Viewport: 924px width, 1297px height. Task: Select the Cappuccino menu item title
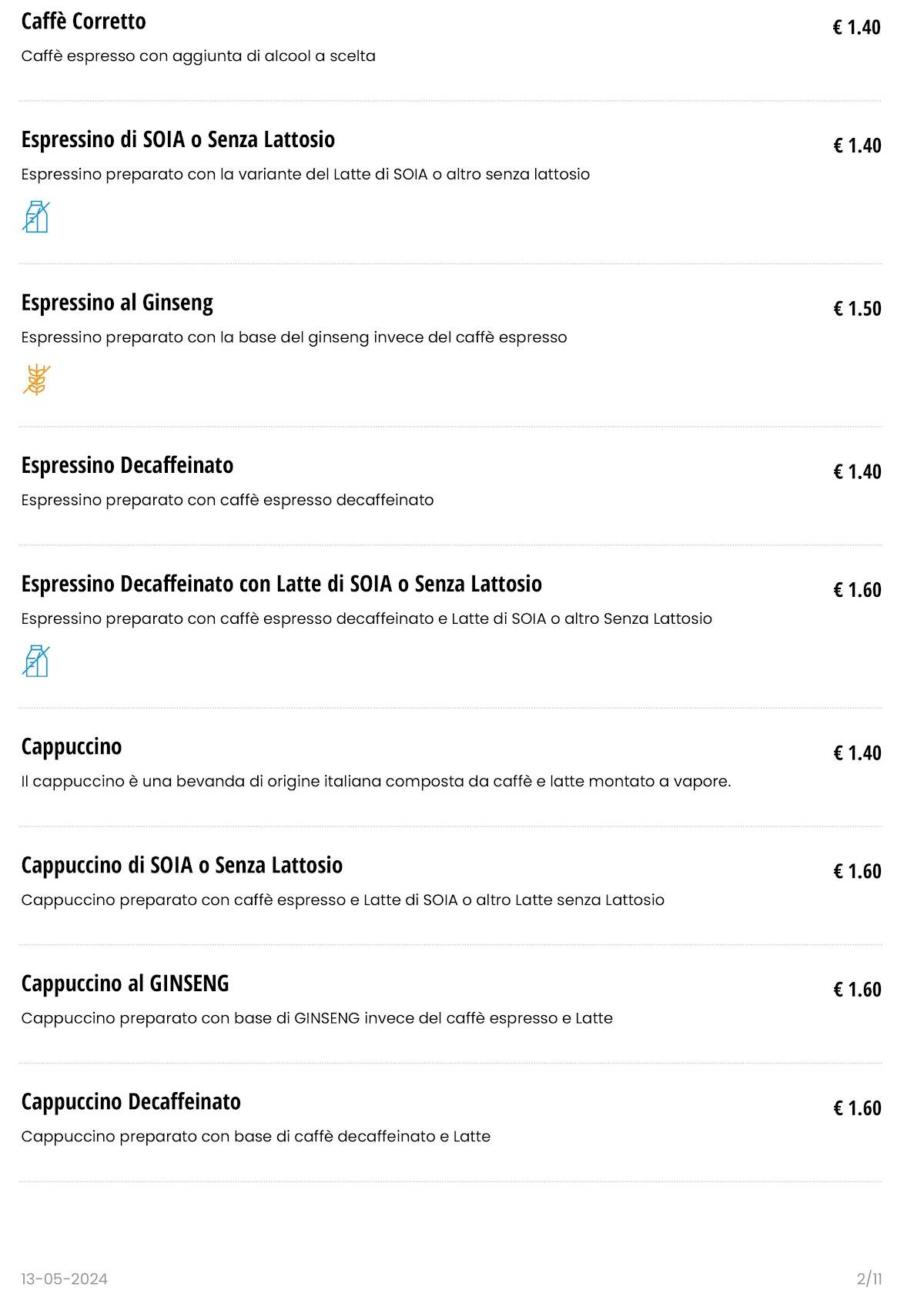click(72, 747)
